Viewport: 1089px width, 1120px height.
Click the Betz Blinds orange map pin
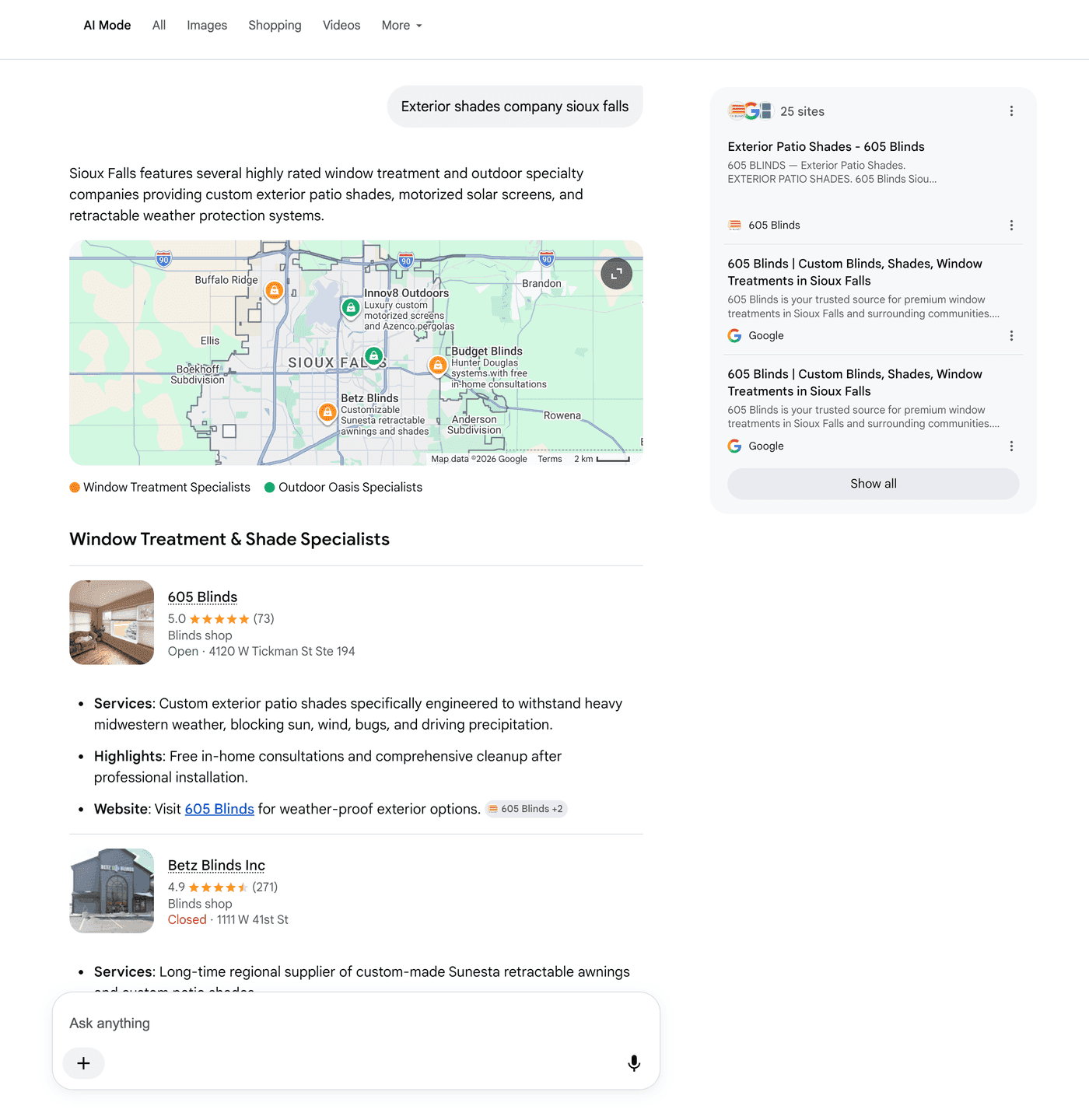(x=327, y=412)
